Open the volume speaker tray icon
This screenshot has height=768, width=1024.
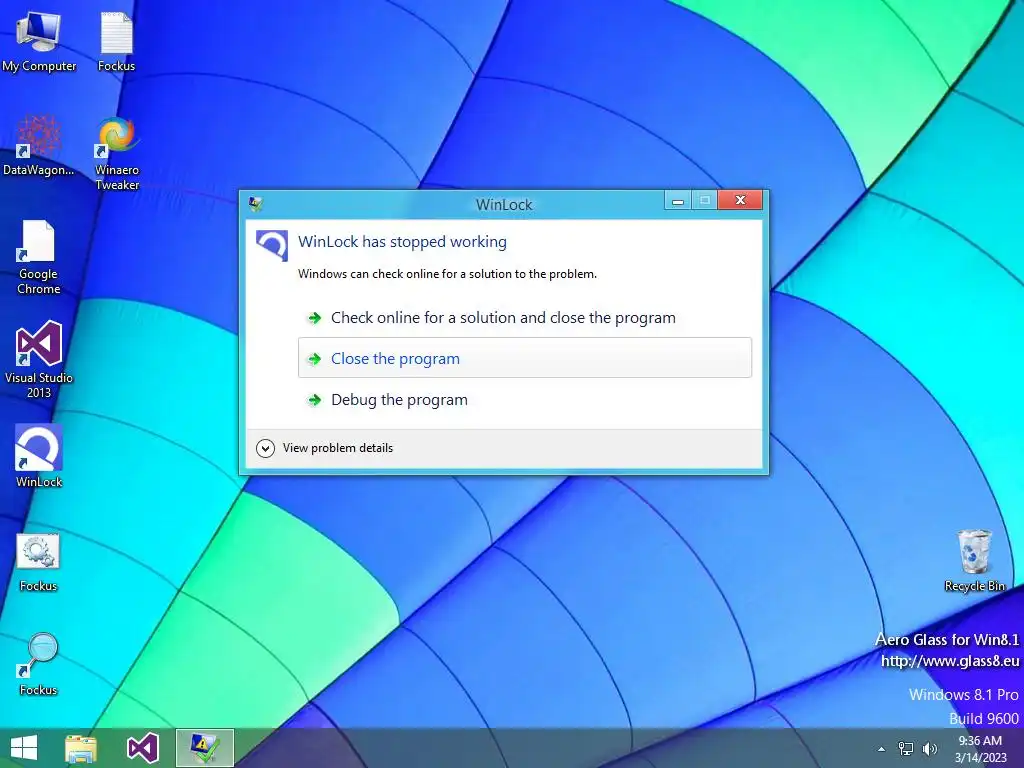click(x=929, y=749)
